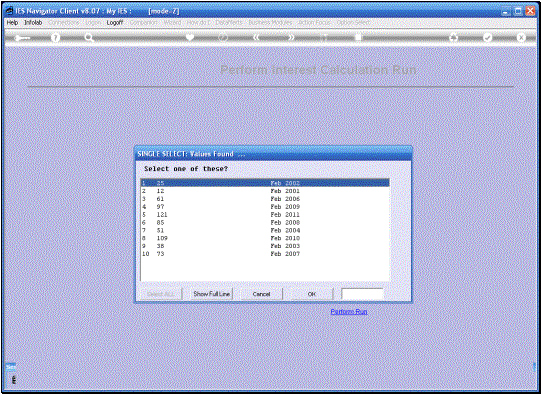541x394 pixels.
Task: Select row 3 with value 61 Feb 2006
Action: (265, 199)
